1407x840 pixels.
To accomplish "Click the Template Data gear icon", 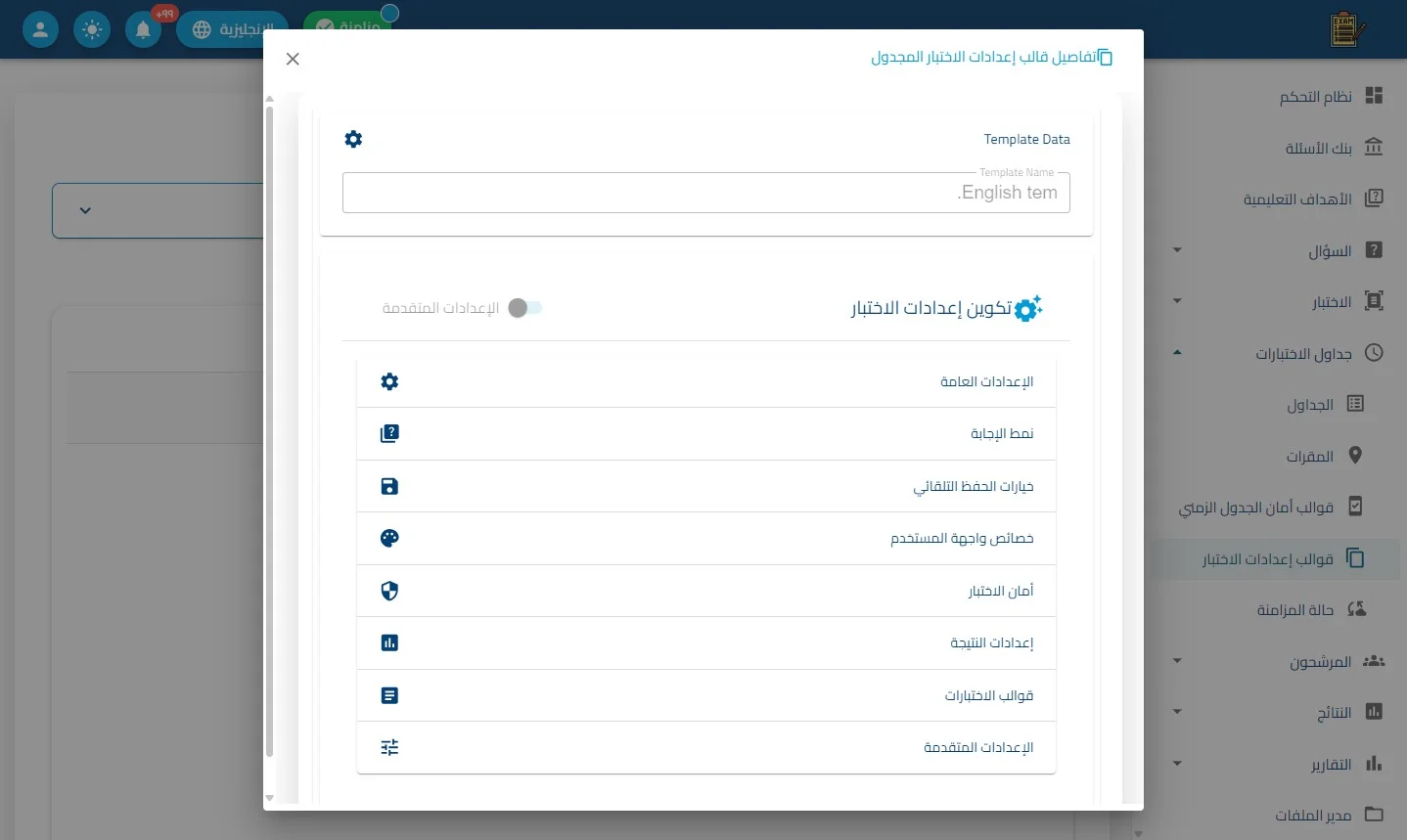I will [353, 139].
